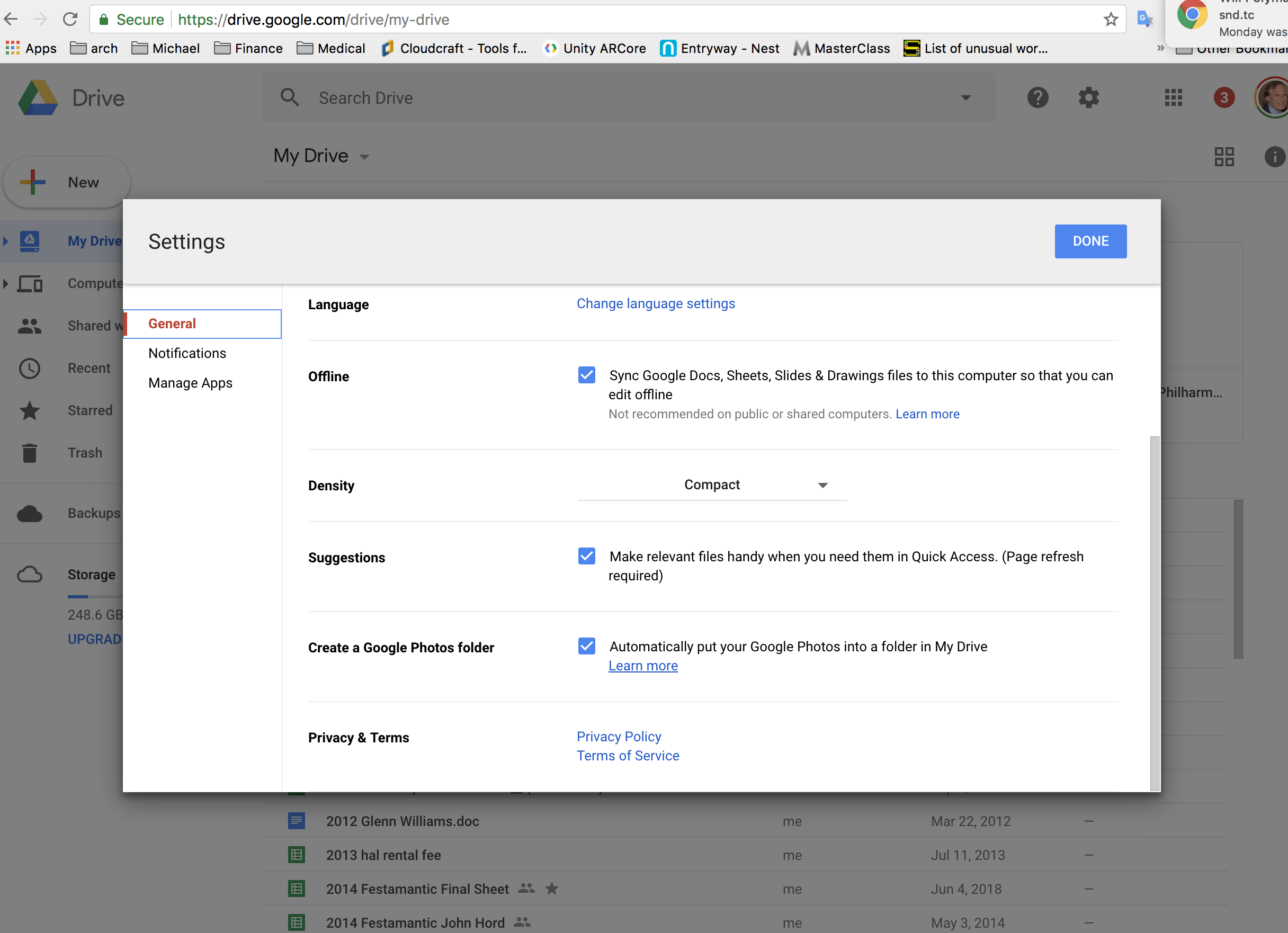Screen dimensions: 1288x933
Task: Select the Manage Apps settings tab
Action: [x=190, y=383]
